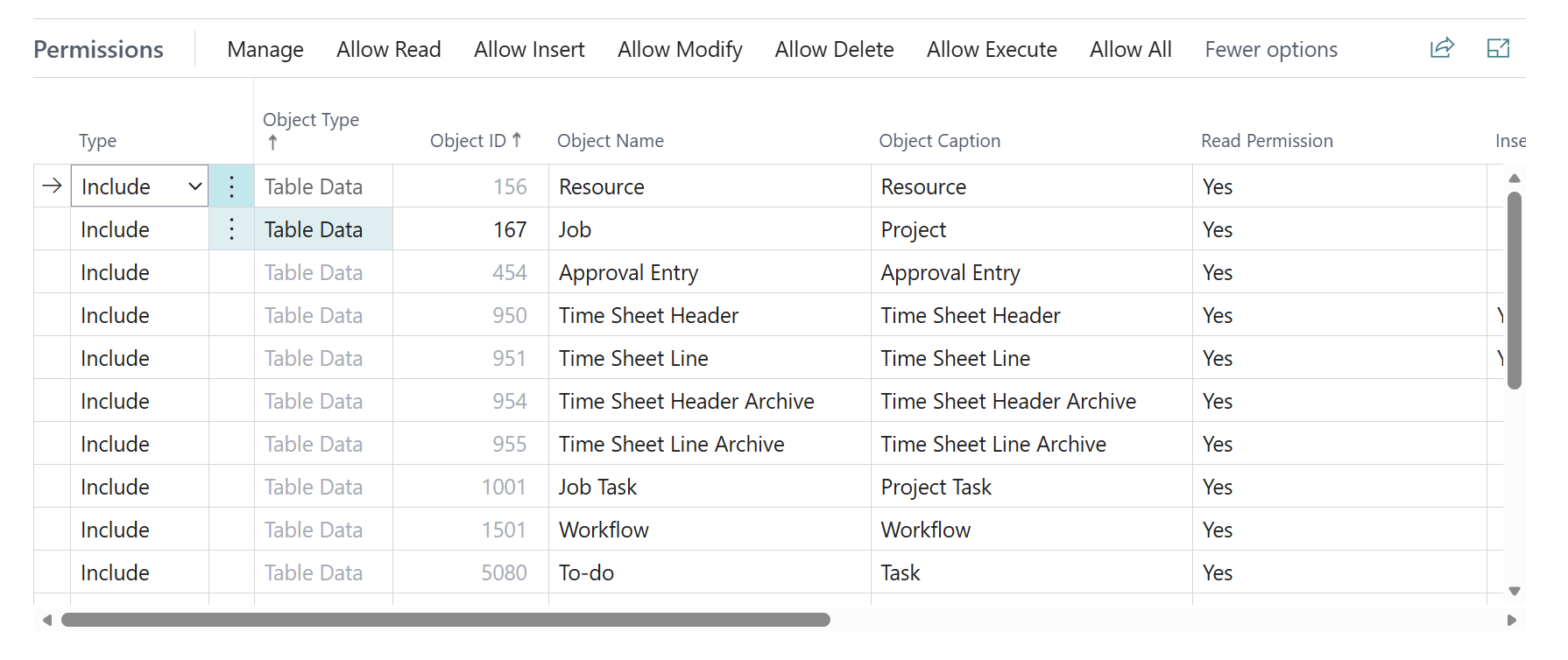This screenshot has height=660, width=1568.
Task: Click the expand-to-full-page icon
Action: coord(1499,48)
